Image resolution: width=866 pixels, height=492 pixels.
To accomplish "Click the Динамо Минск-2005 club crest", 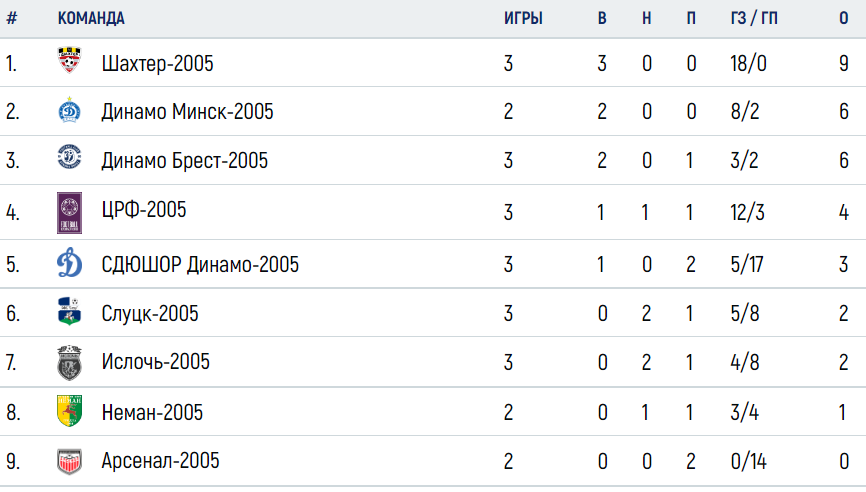I will pyautogui.click(x=70, y=110).
